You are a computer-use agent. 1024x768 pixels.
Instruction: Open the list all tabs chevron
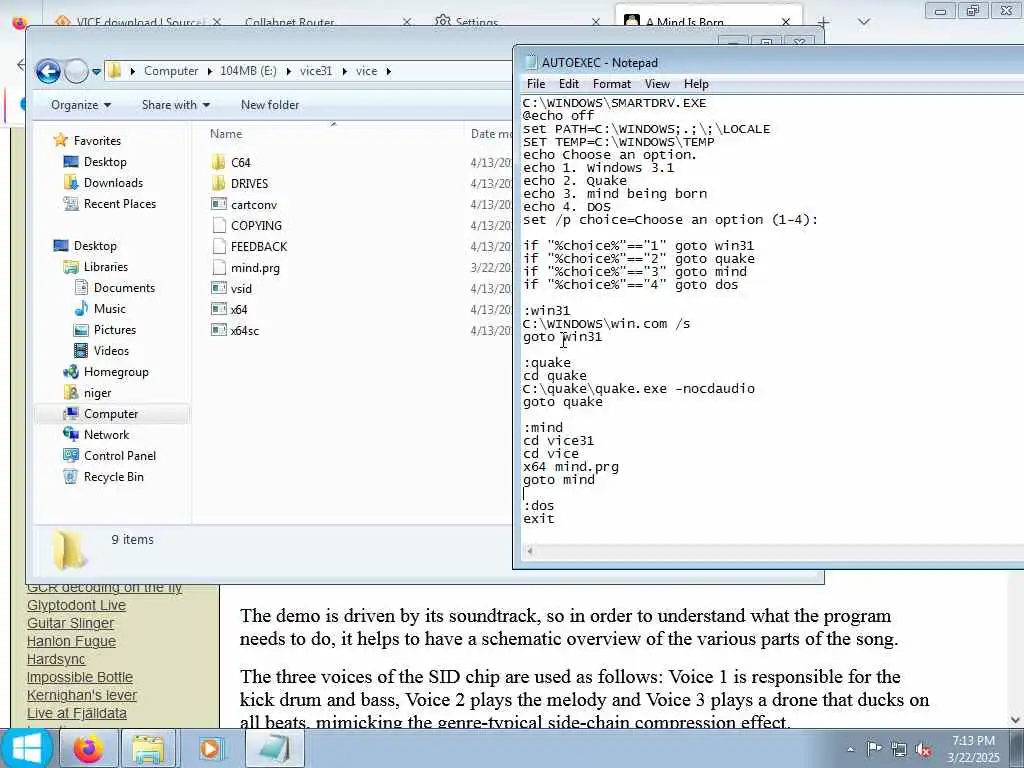864,22
